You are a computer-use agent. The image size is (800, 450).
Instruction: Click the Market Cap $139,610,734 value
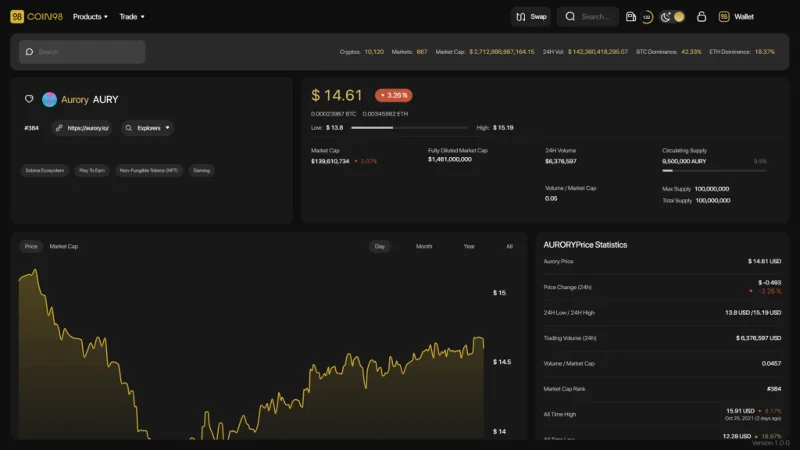330,161
